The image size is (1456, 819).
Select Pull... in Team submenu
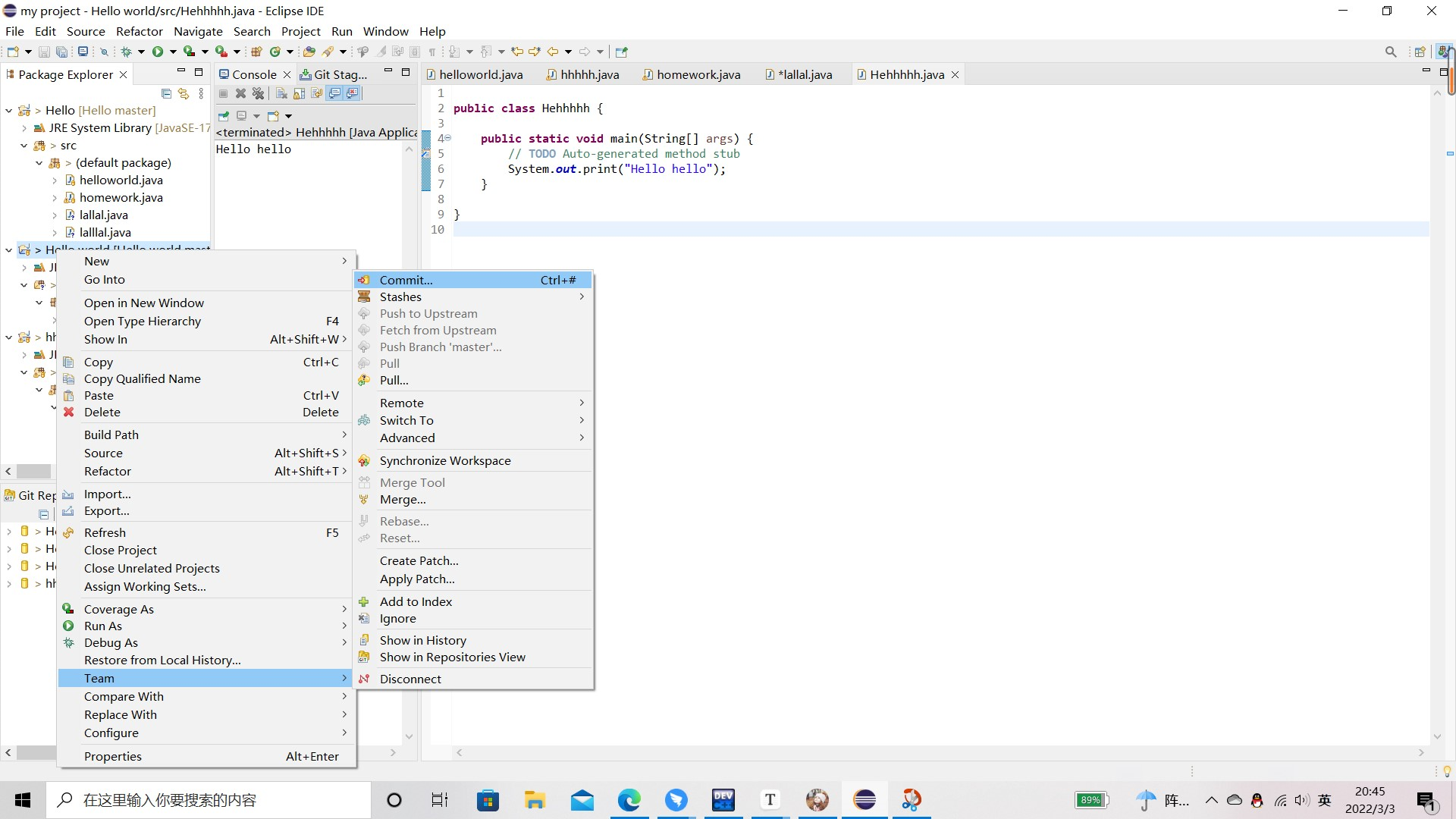[473, 380]
